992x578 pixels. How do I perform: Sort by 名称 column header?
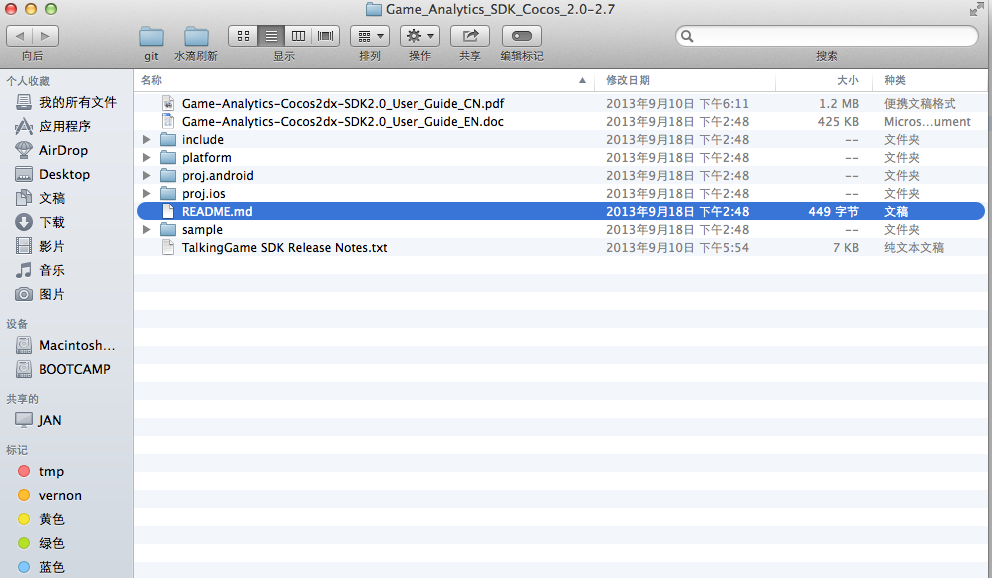pos(151,80)
